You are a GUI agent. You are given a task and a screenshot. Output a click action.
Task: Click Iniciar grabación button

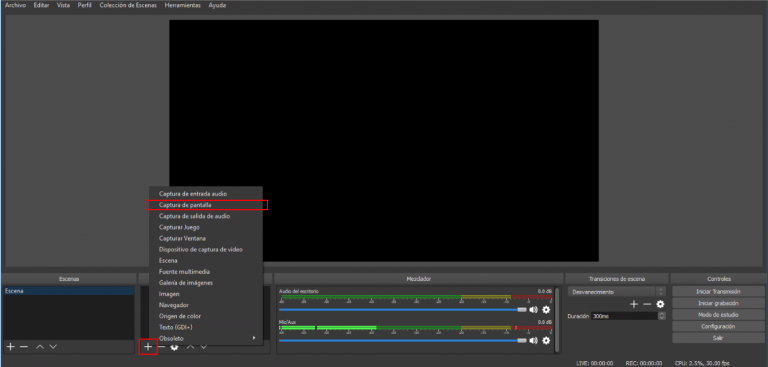(x=718, y=303)
